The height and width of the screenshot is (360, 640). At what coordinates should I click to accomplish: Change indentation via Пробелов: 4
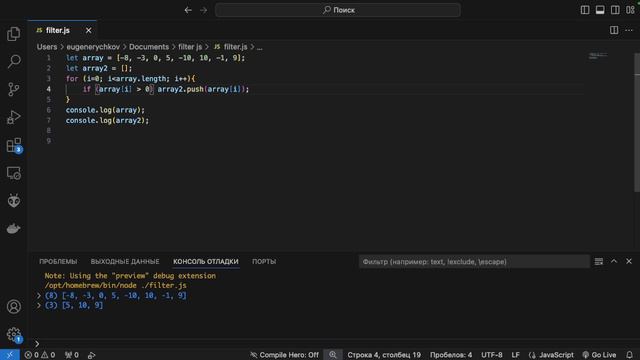tap(451, 355)
